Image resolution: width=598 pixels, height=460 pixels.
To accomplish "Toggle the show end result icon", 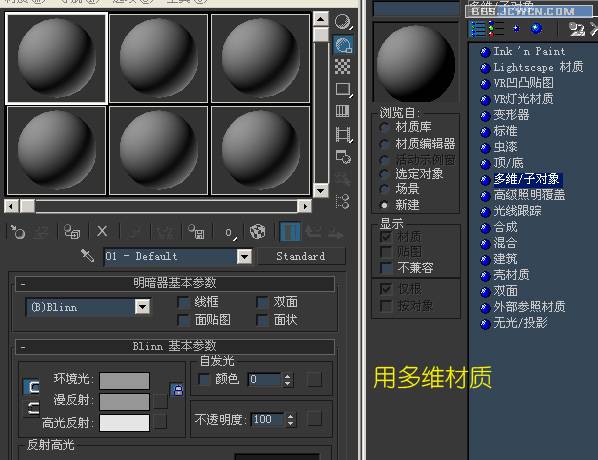I will coord(290,232).
